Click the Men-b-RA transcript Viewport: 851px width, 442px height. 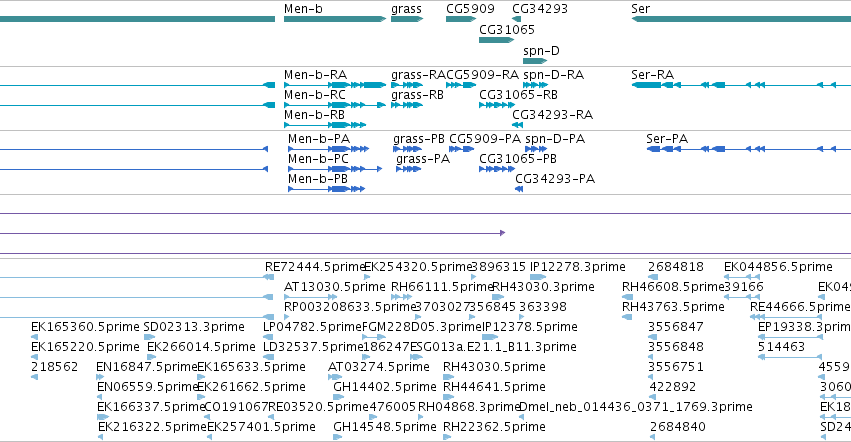tap(335, 85)
